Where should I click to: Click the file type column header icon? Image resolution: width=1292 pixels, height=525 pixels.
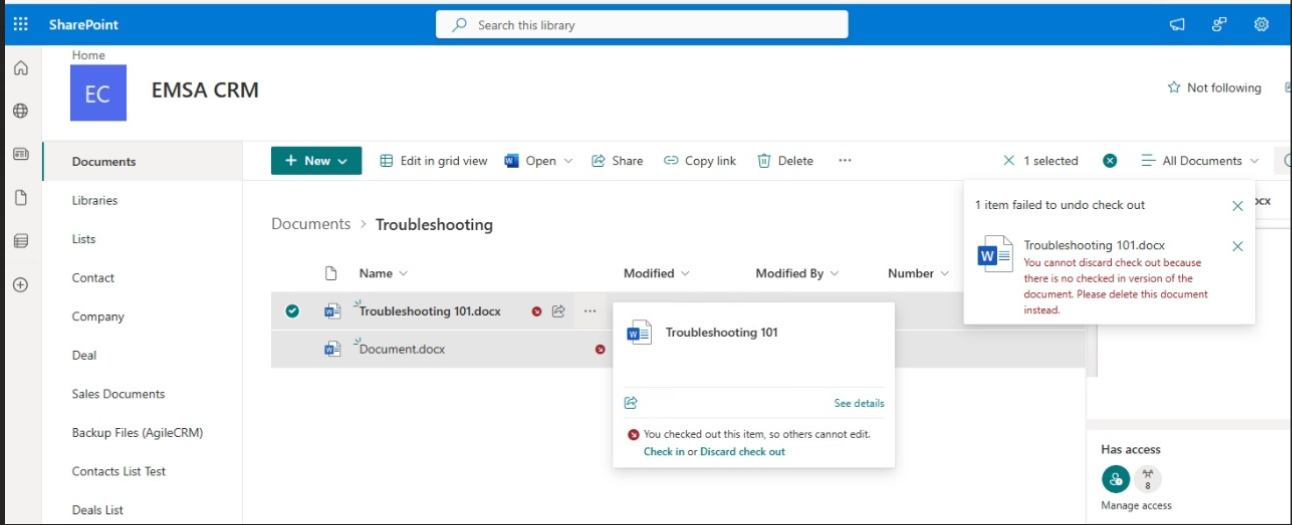coord(332,273)
